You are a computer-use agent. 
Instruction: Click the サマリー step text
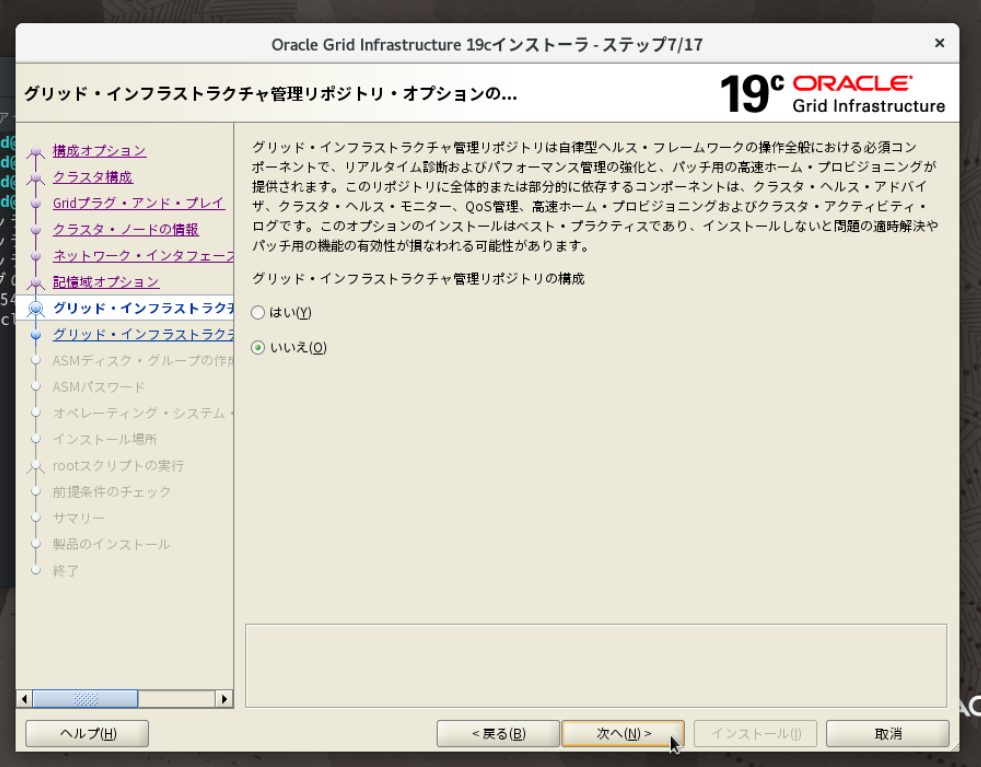tap(78, 519)
